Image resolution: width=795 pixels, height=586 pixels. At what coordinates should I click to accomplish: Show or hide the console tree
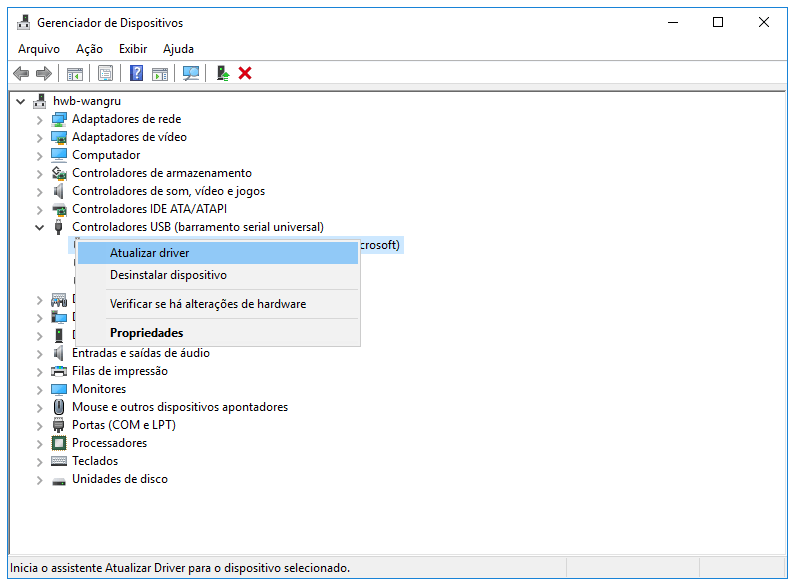click(75, 74)
